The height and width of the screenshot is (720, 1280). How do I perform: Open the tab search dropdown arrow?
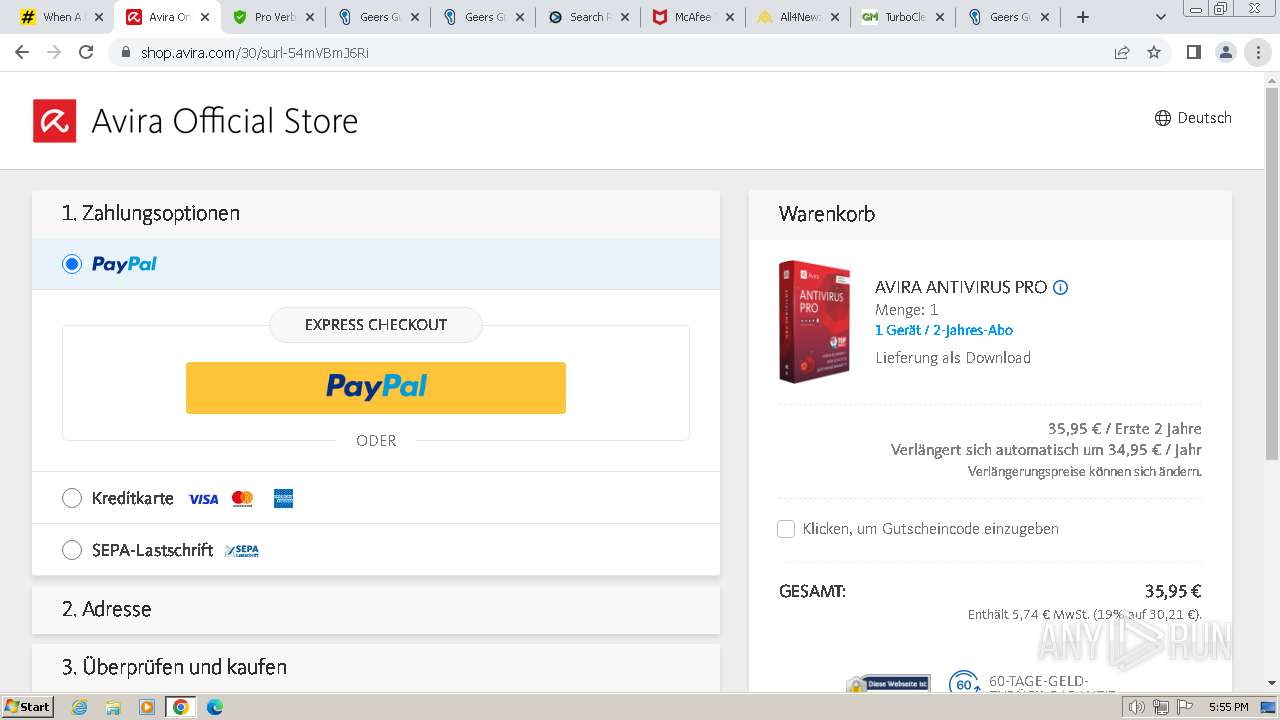1161,17
